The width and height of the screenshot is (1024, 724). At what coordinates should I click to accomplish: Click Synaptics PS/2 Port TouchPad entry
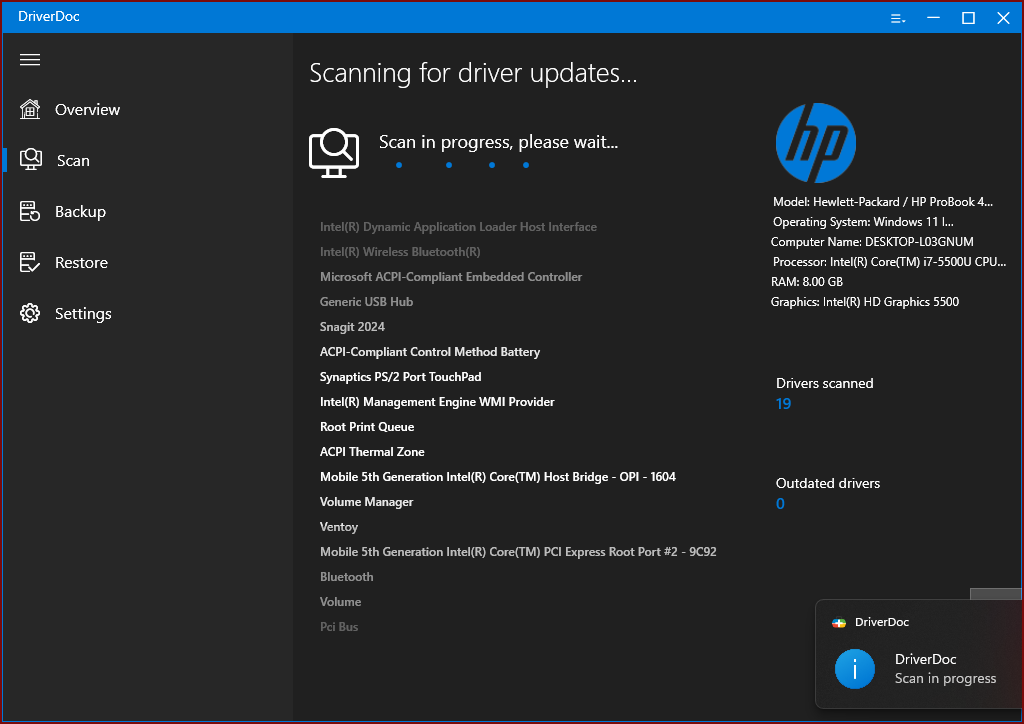tap(400, 377)
